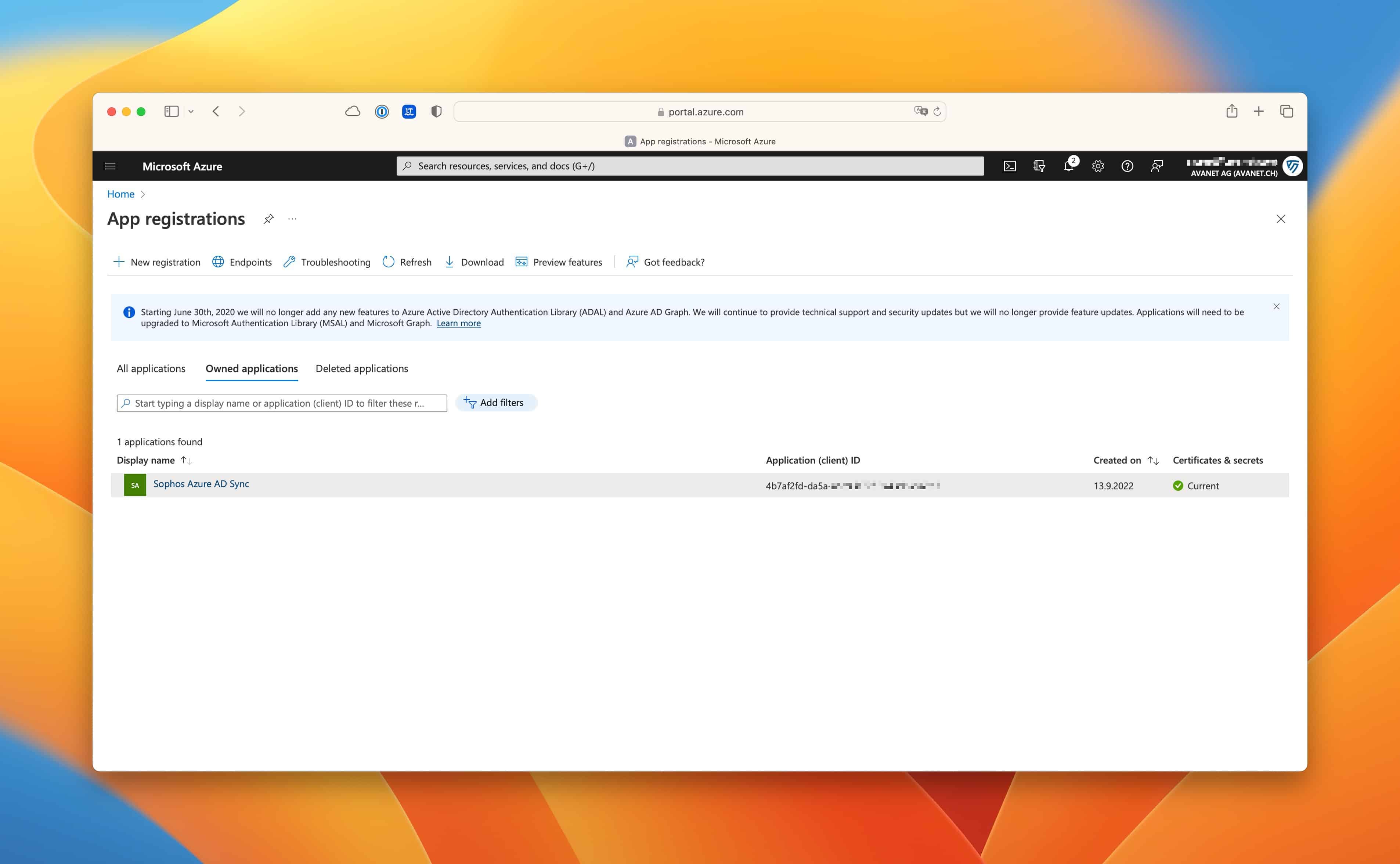Click New registration
1400x864 pixels.
point(157,262)
